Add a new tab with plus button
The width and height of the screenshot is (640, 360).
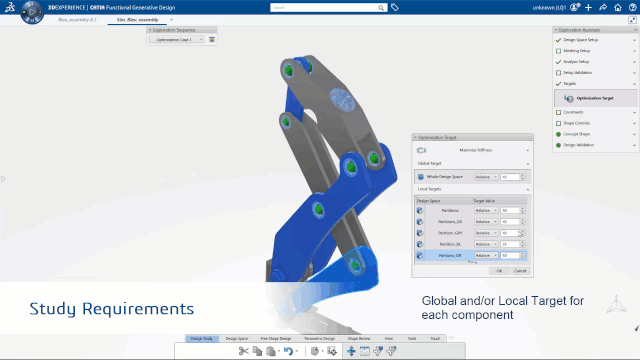coord(171,20)
